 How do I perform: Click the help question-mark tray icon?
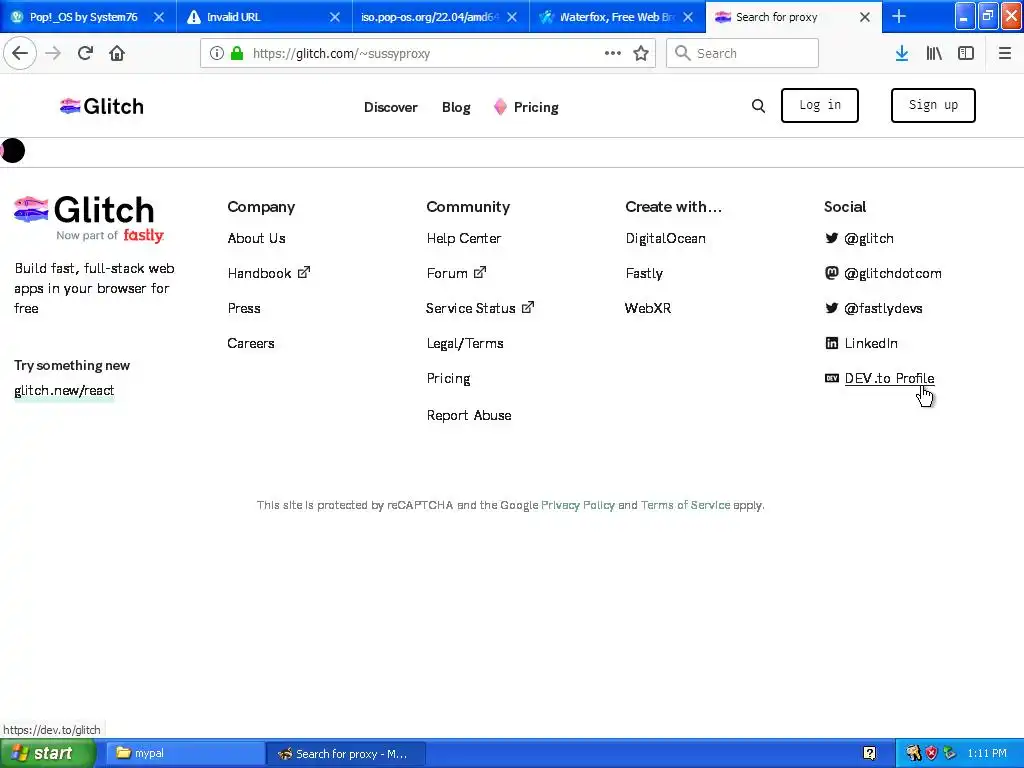[869, 753]
